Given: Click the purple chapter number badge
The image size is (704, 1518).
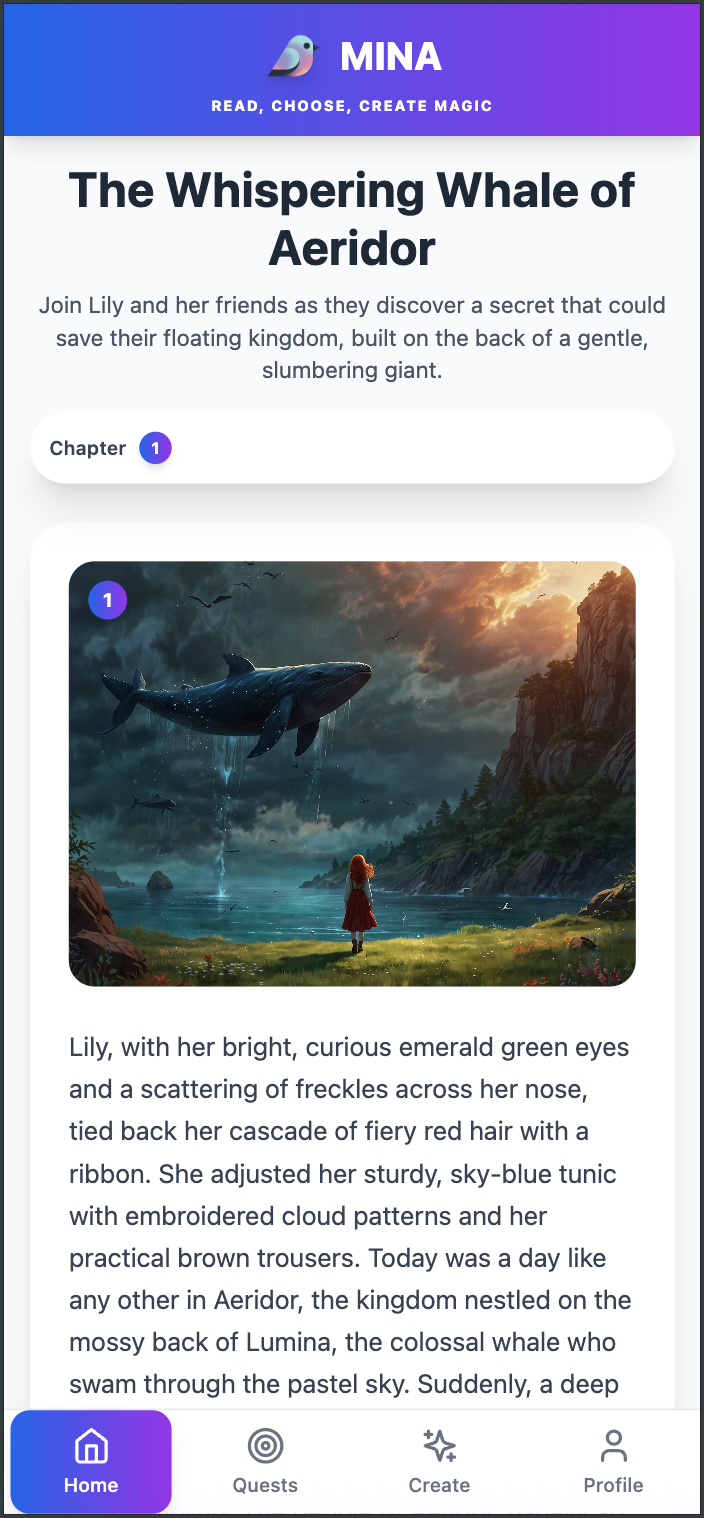Looking at the screenshot, I should [155, 448].
